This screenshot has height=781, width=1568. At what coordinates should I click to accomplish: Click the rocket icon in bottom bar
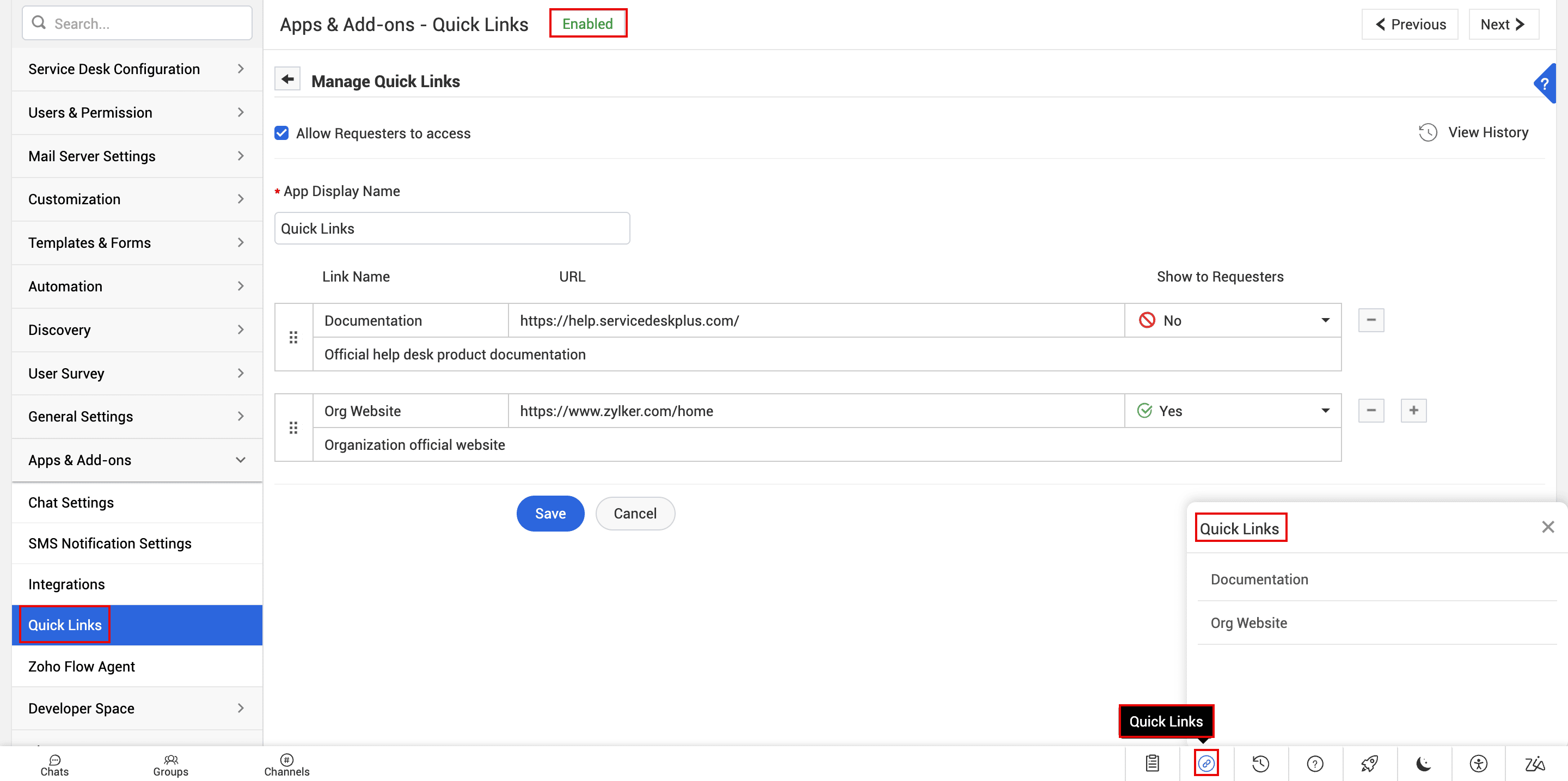point(1370,764)
